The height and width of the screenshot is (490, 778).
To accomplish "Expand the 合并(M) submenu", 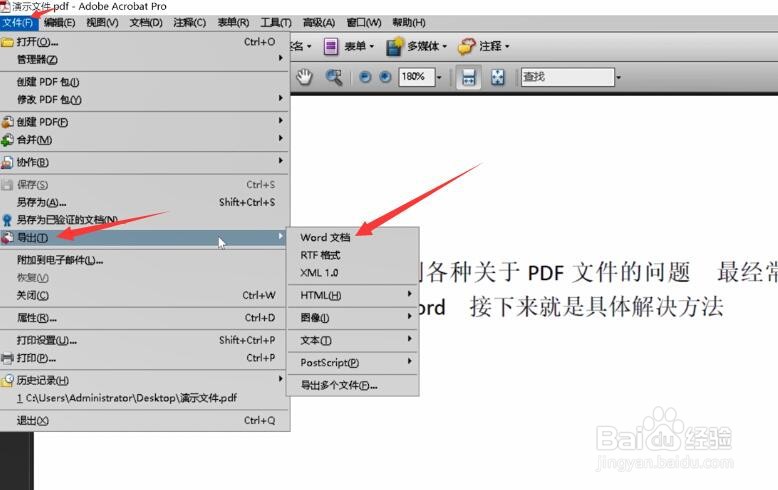I will [x=145, y=140].
